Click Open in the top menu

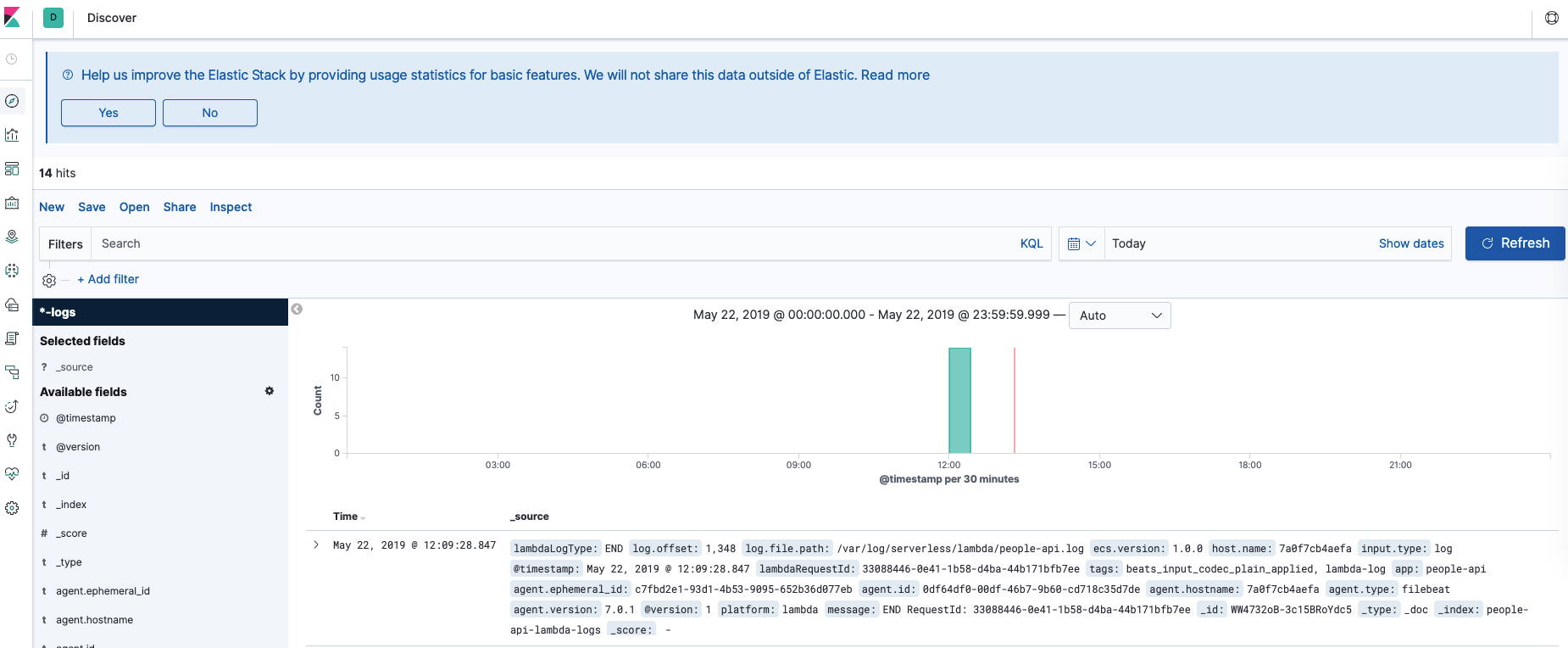pyautogui.click(x=134, y=207)
